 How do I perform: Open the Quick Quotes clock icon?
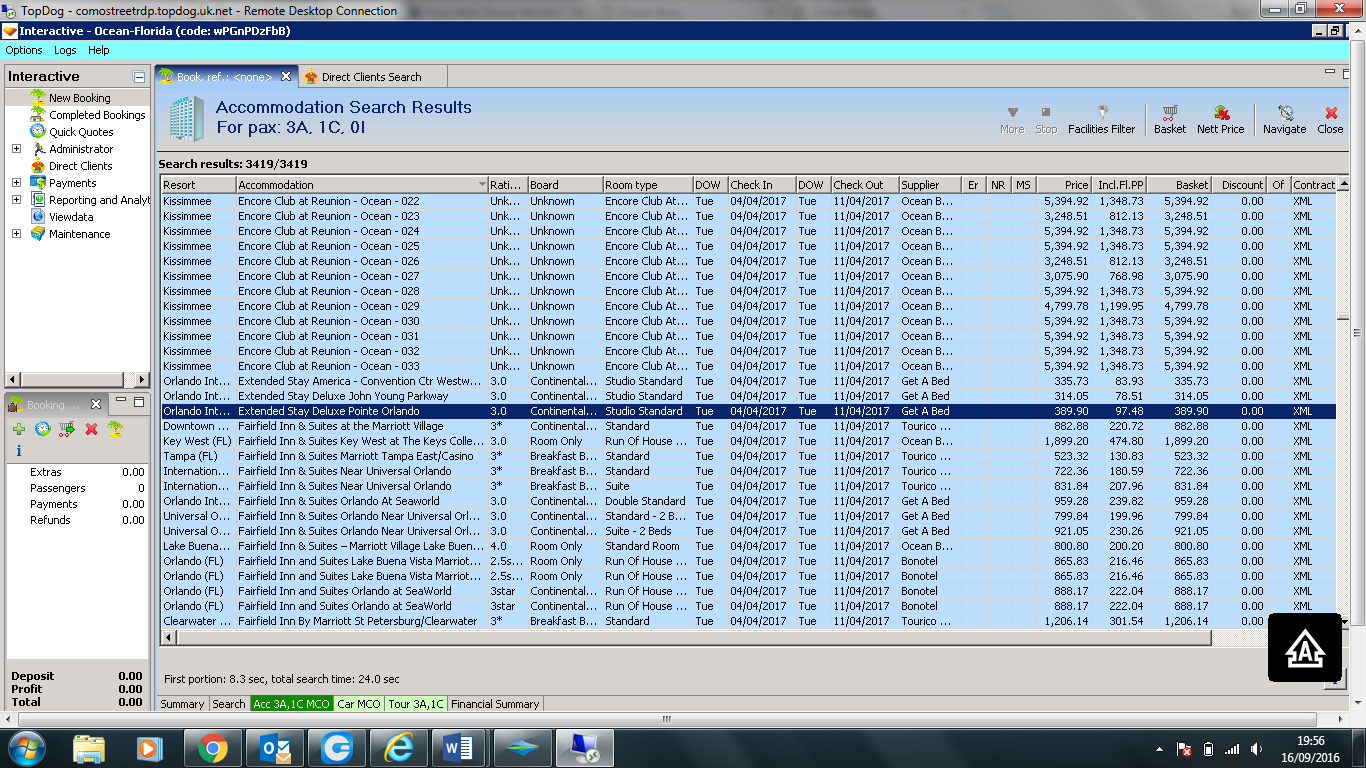[x=38, y=132]
